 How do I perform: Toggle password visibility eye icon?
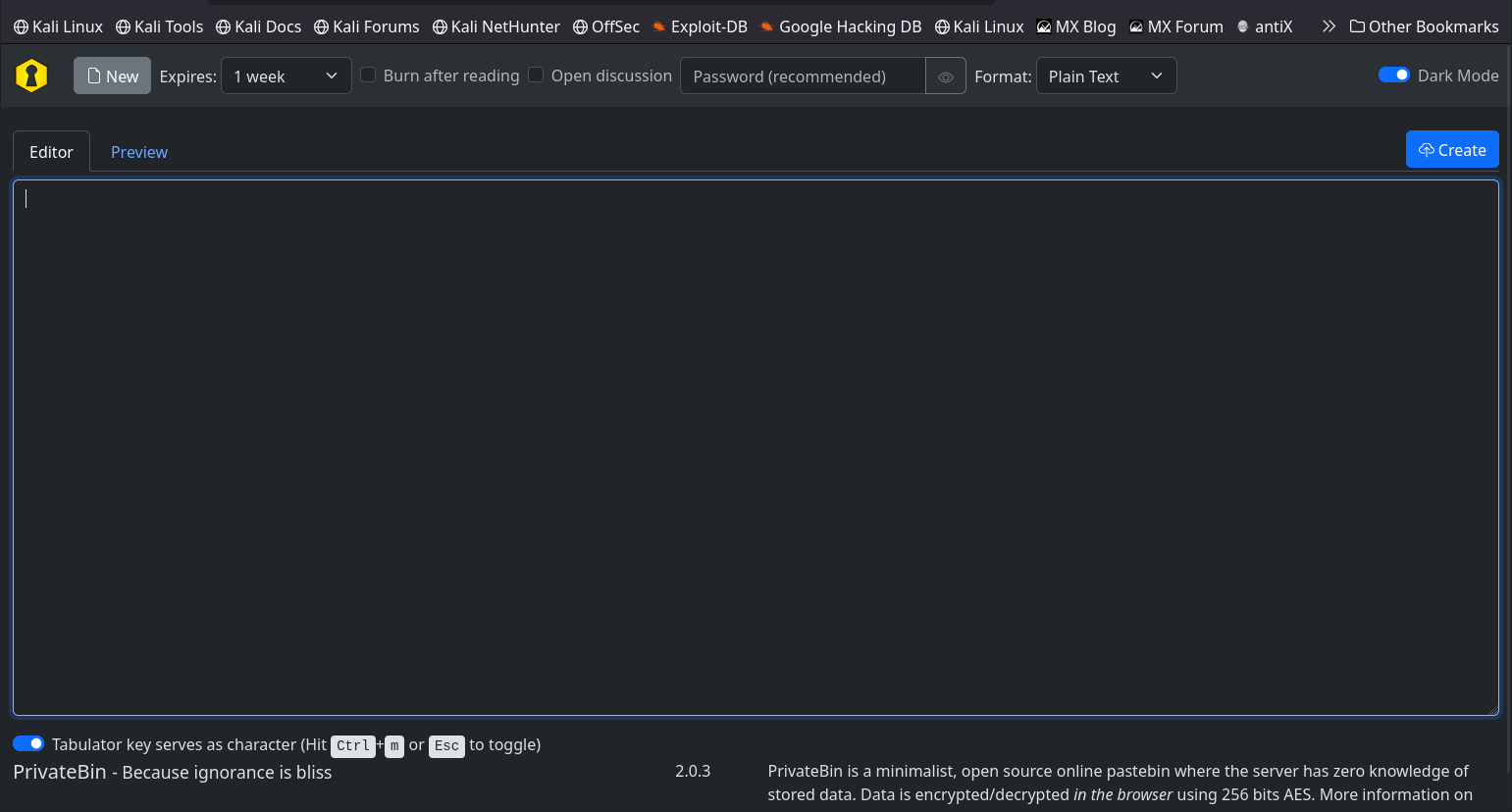click(x=945, y=76)
